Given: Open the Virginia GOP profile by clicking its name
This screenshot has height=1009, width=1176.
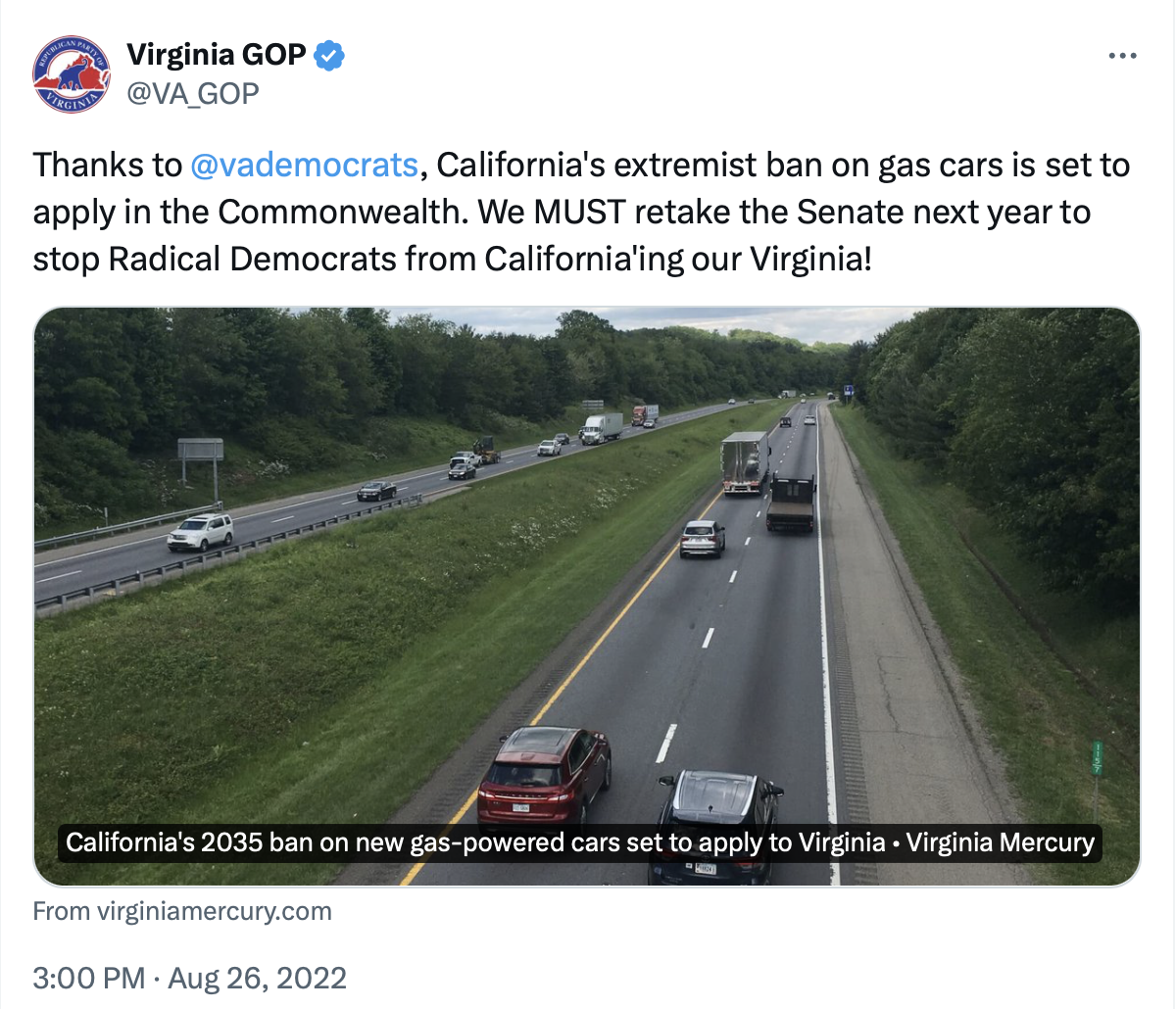Looking at the screenshot, I should [213, 55].
